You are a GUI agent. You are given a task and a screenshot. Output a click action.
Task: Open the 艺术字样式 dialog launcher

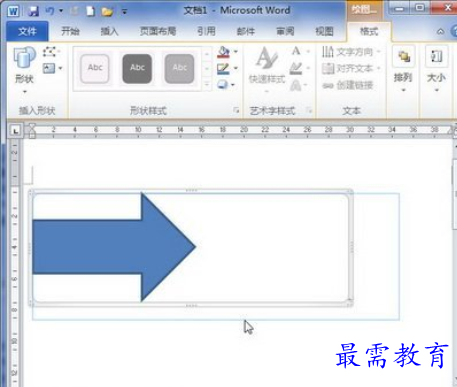[309, 110]
